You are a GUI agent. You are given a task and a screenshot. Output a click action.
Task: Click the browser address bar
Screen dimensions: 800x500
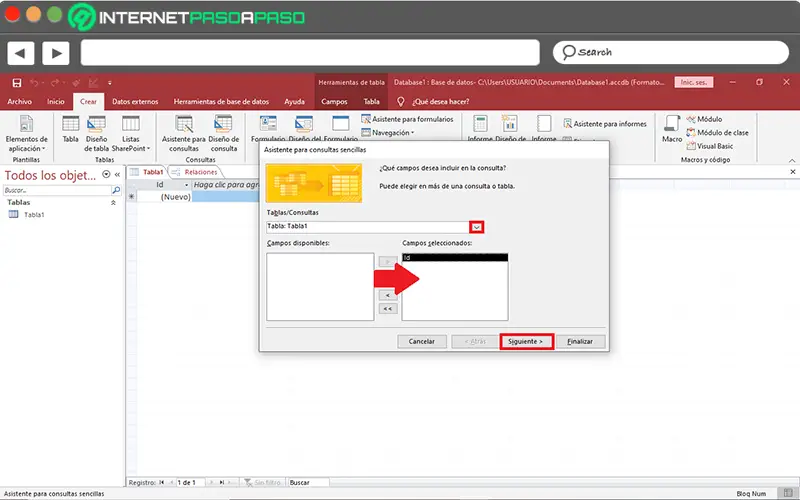pos(310,53)
